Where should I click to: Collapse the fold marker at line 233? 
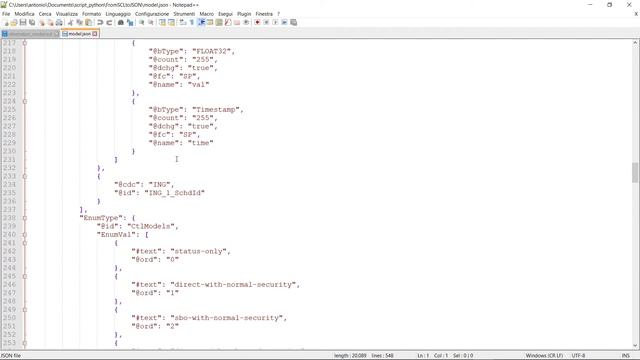click(24, 176)
